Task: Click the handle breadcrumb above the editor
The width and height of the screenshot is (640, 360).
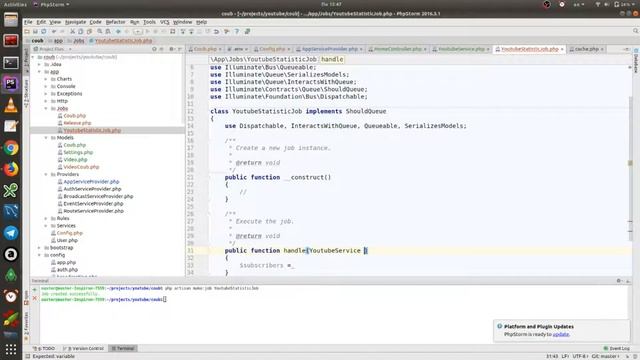Action: click(332, 60)
